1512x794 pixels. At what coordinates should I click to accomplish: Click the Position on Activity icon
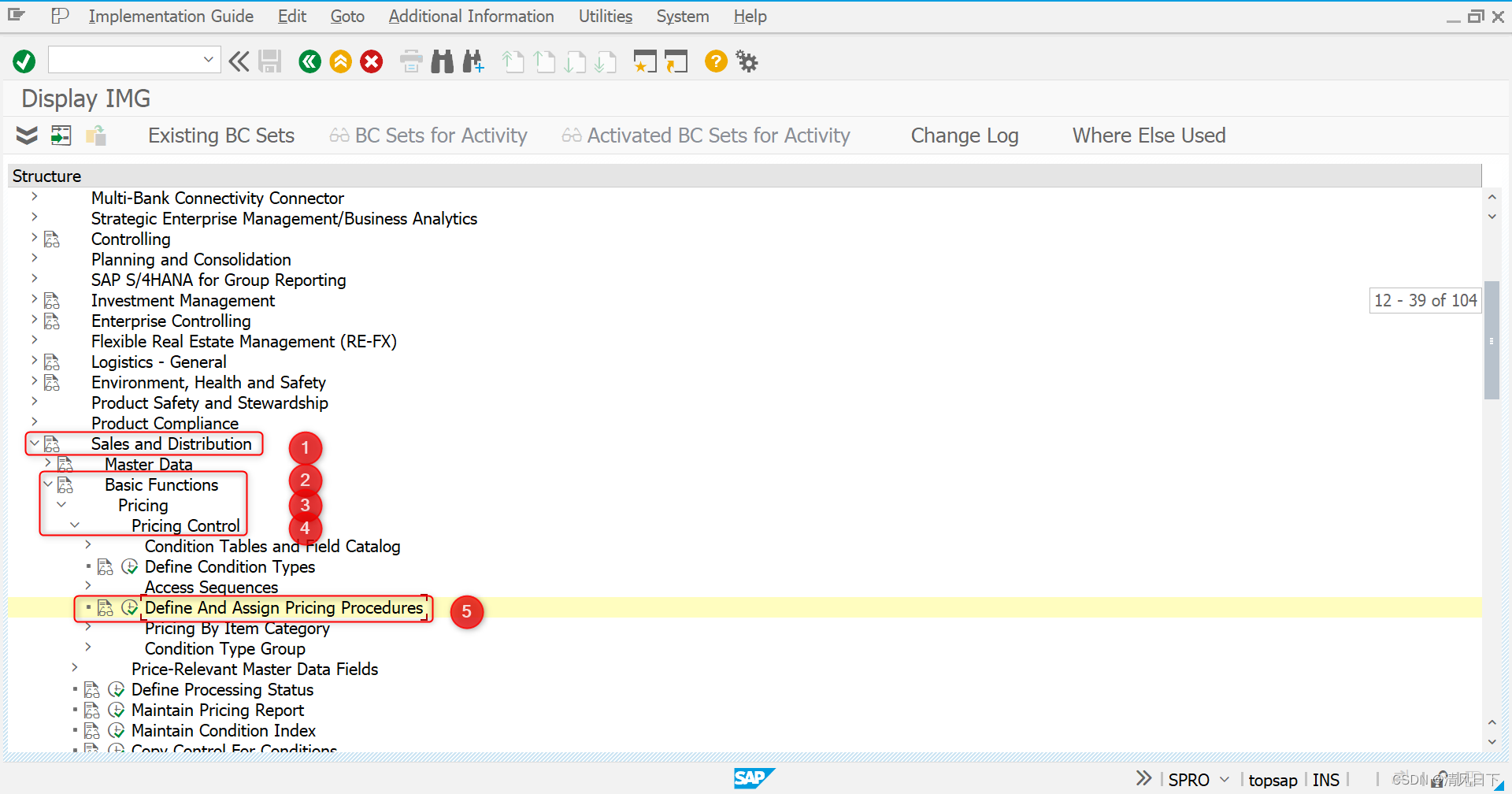pos(61,135)
